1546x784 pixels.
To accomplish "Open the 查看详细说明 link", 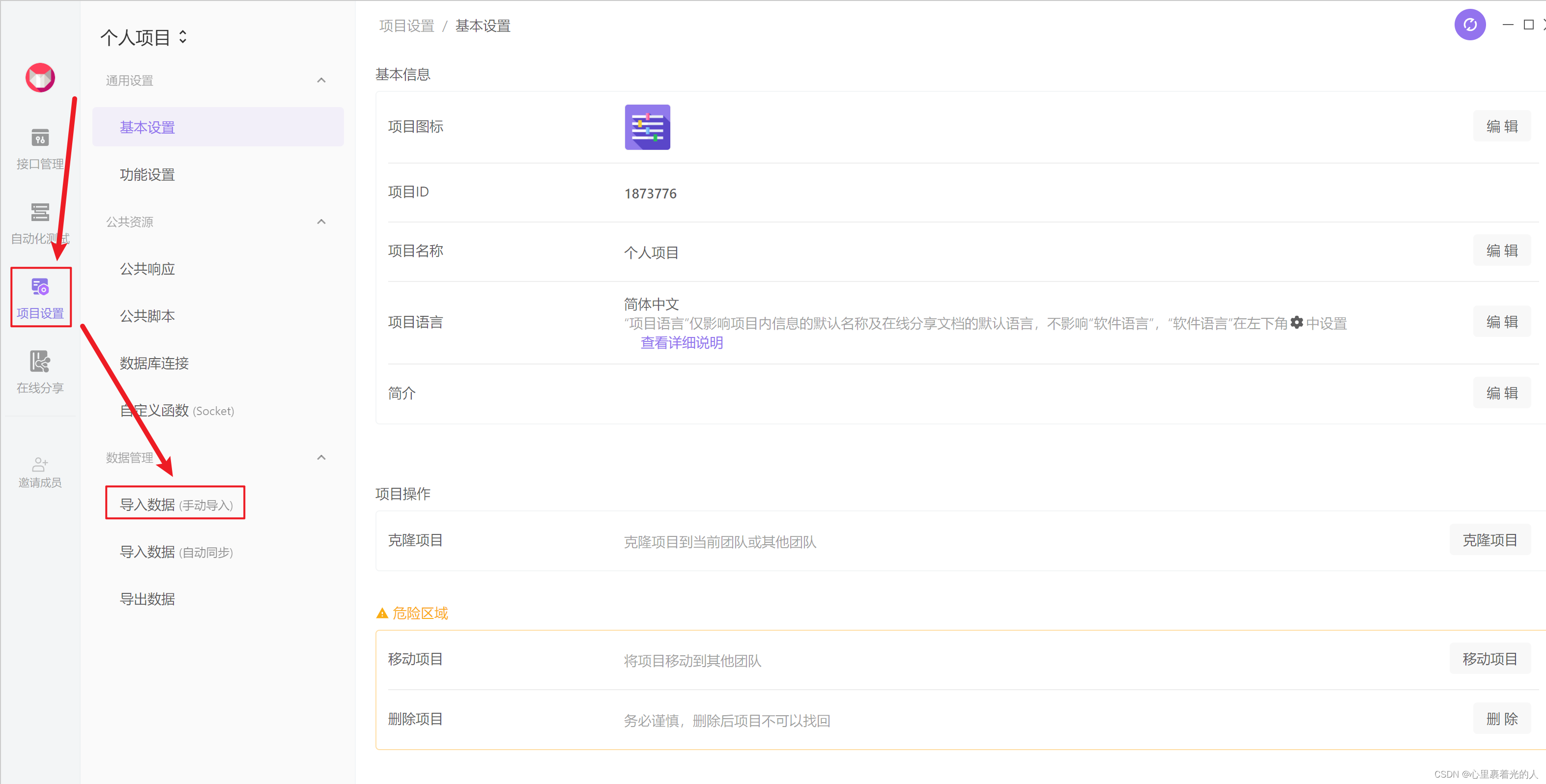I will point(681,342).
